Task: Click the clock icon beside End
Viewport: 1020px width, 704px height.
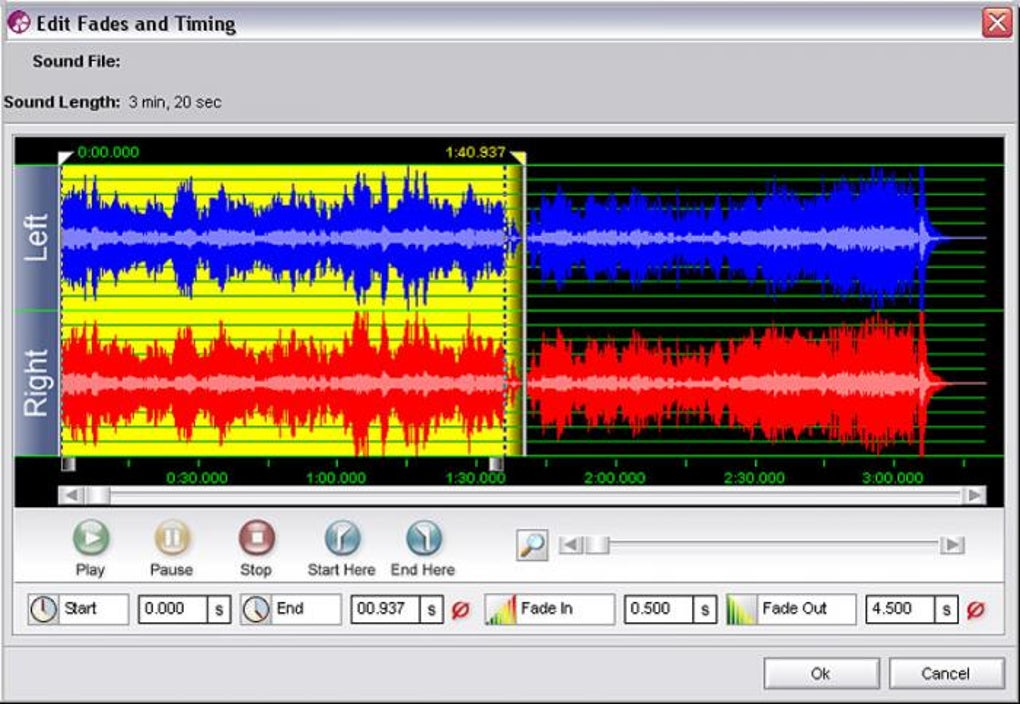Action: 256,610
